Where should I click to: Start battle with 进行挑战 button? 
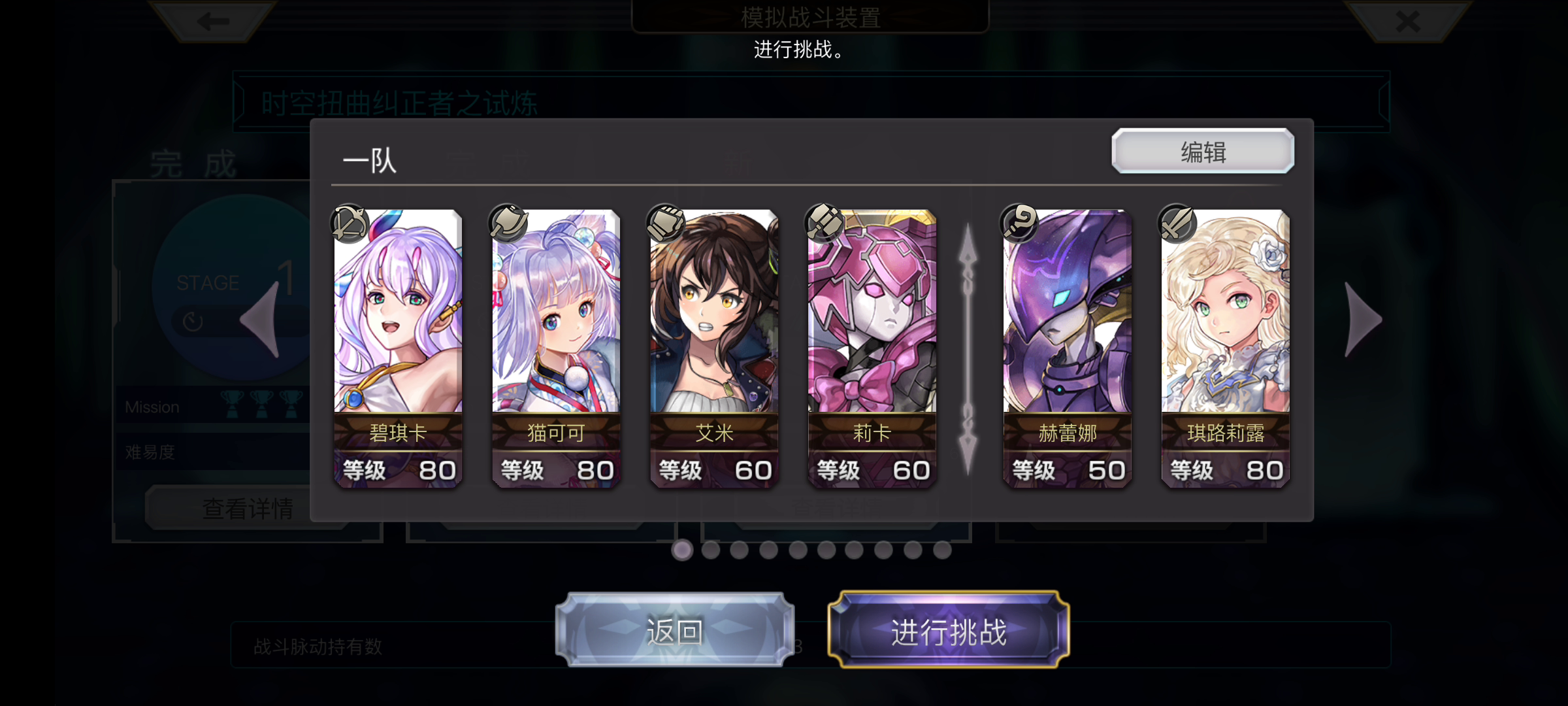click(949, 631)
